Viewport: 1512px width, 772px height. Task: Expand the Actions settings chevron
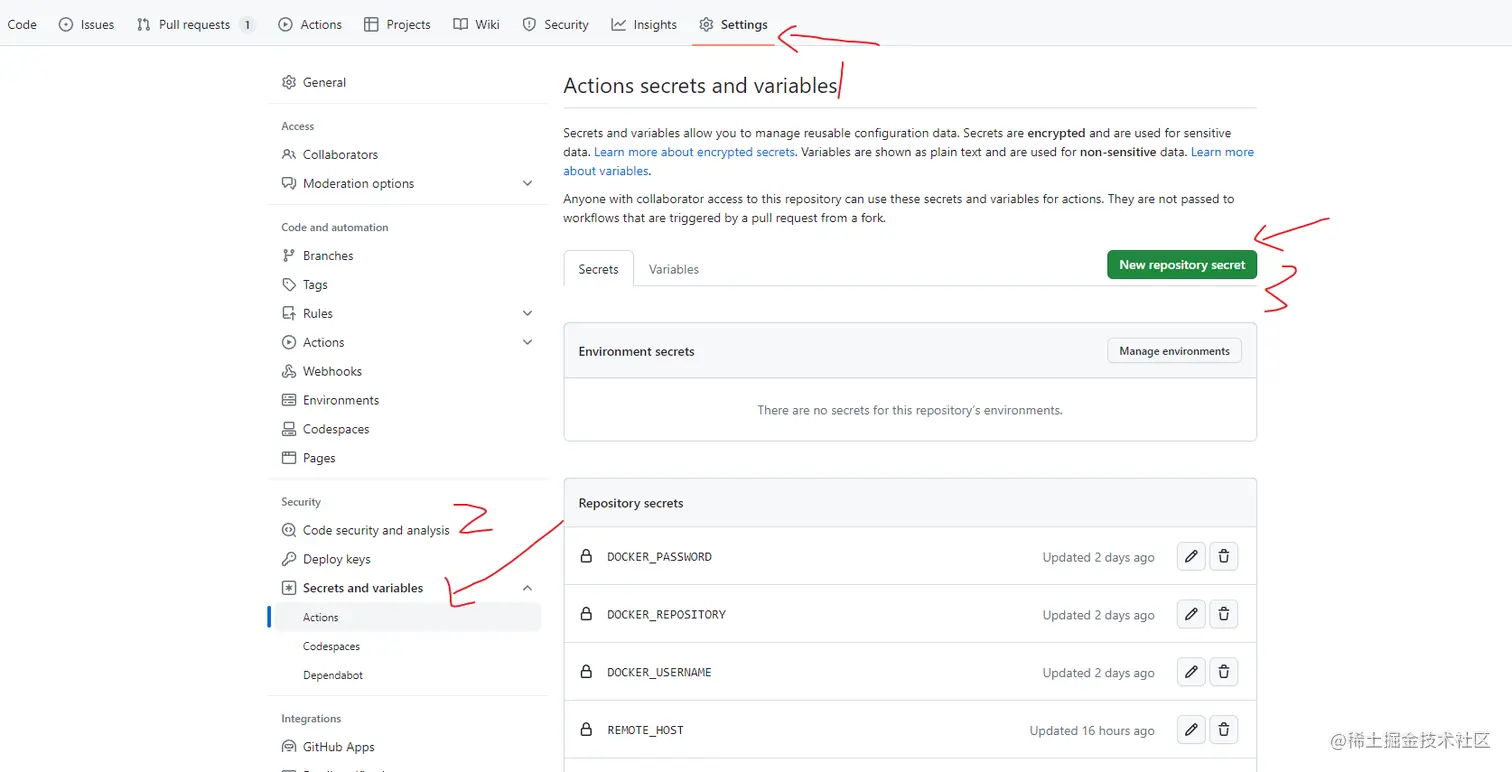(x=528, y=343)
